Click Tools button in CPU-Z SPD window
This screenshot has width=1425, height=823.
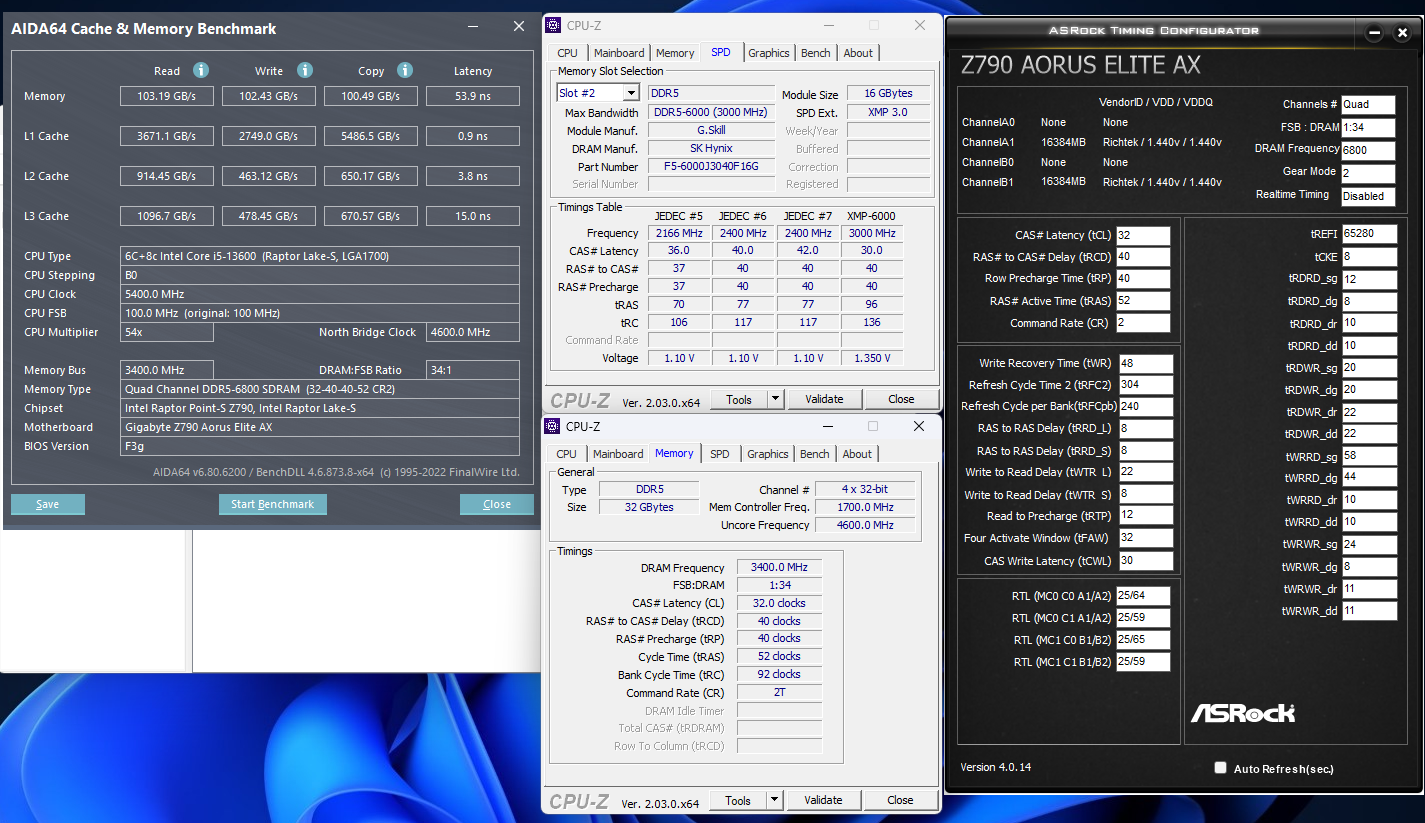point(739,399)
